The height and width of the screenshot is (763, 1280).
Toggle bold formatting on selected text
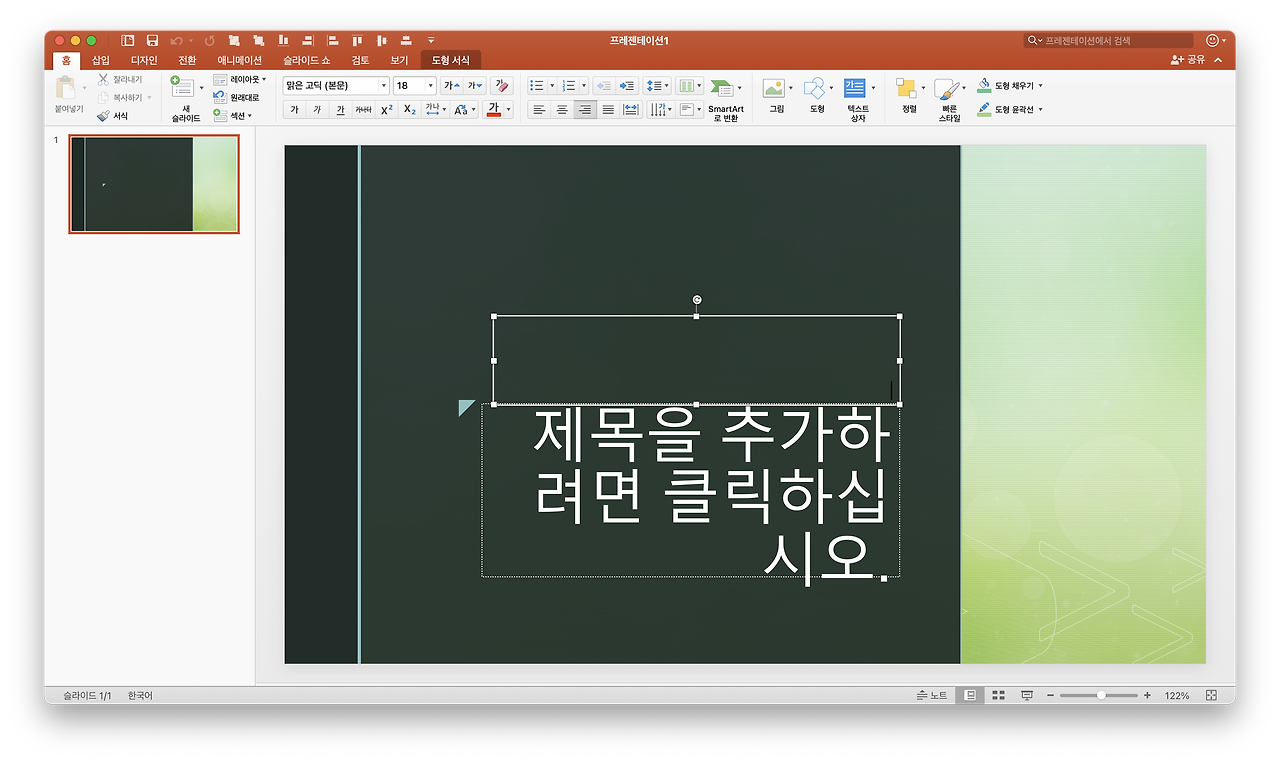point(293,109)
